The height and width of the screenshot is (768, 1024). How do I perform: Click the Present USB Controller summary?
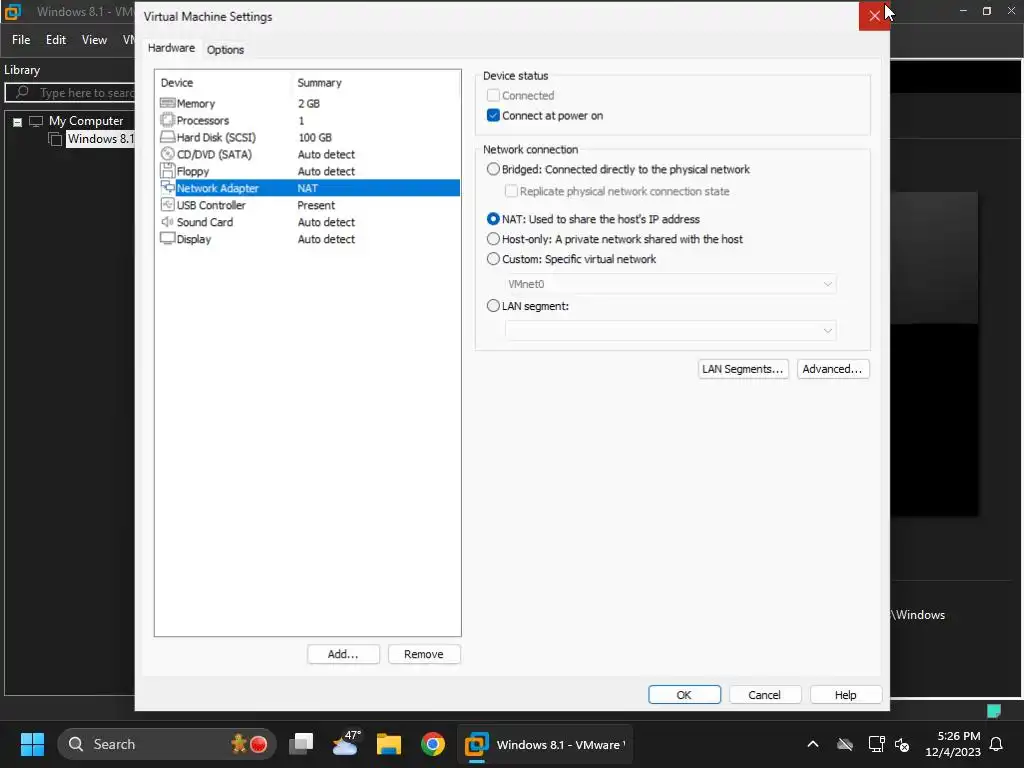tap(316, 205)
